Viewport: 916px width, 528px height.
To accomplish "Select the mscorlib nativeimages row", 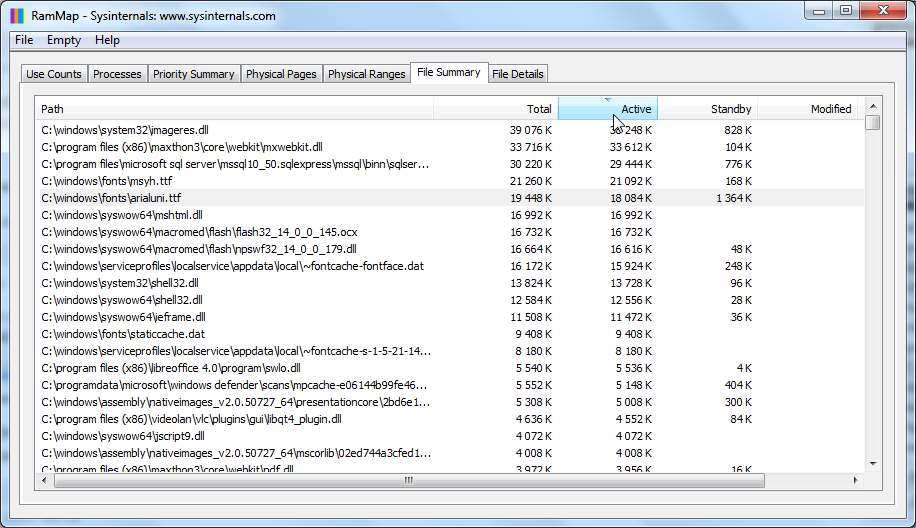I will click(450, 453).
